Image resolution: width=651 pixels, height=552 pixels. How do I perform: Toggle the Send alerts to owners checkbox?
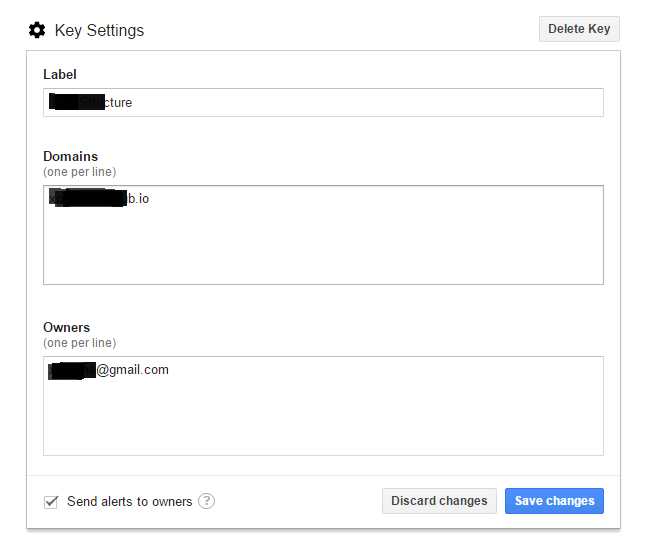coord(51,501)
